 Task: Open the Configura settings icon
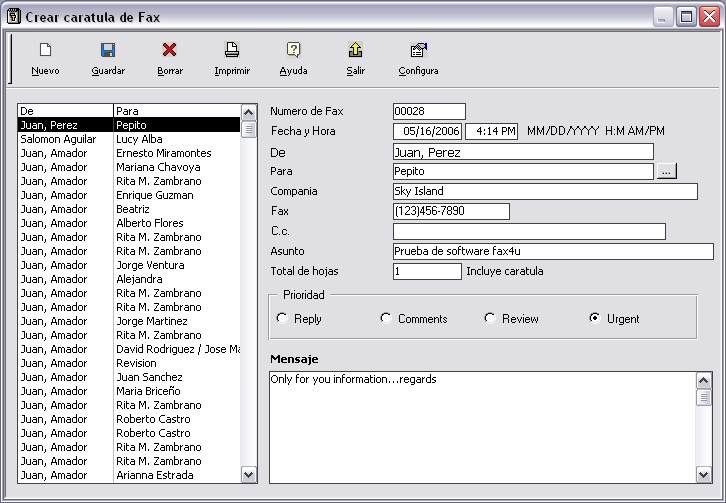pyautogui.click(x=419, y=50)
